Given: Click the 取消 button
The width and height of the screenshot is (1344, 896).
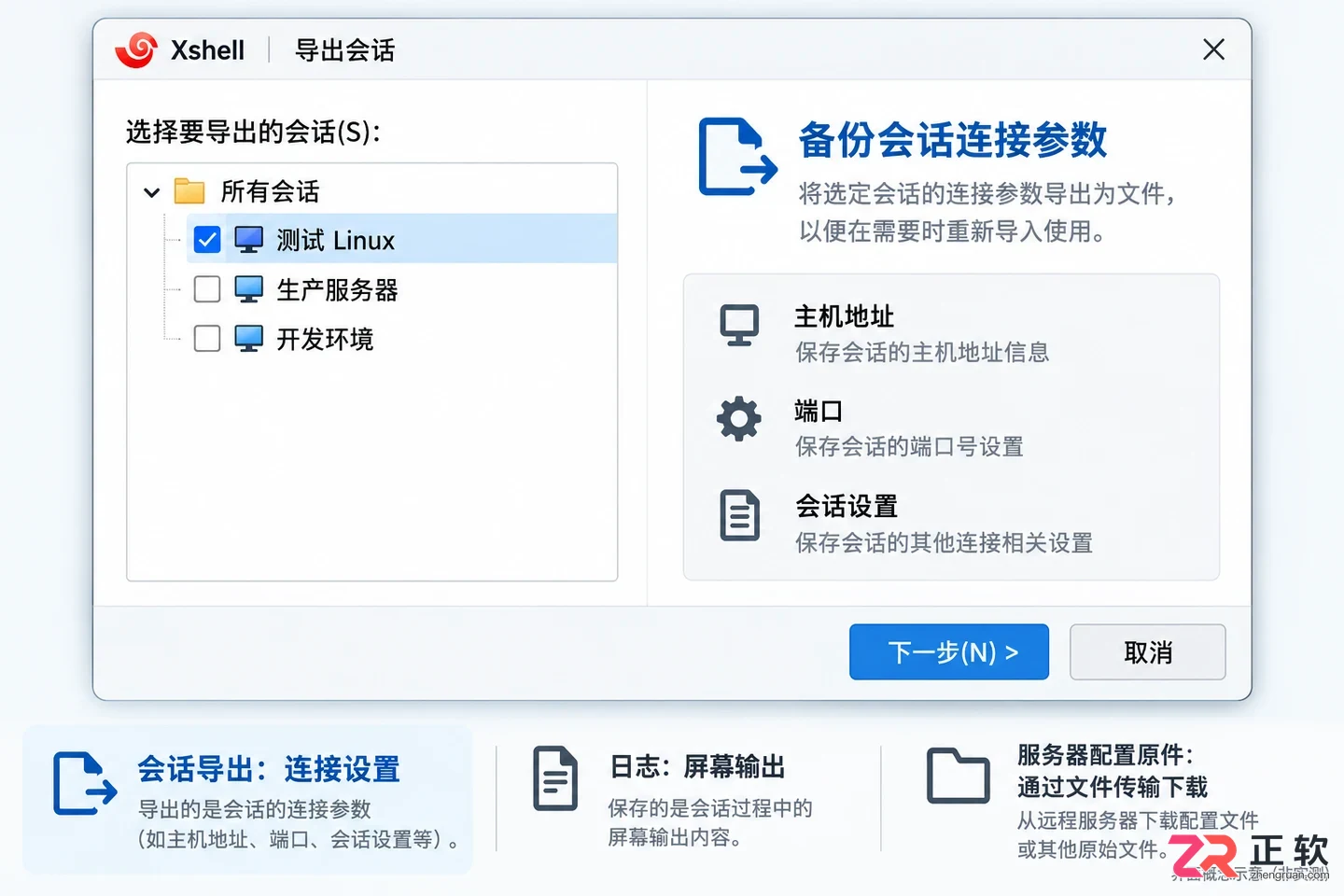Looking at the screenshot, I should click(1147, 651).
